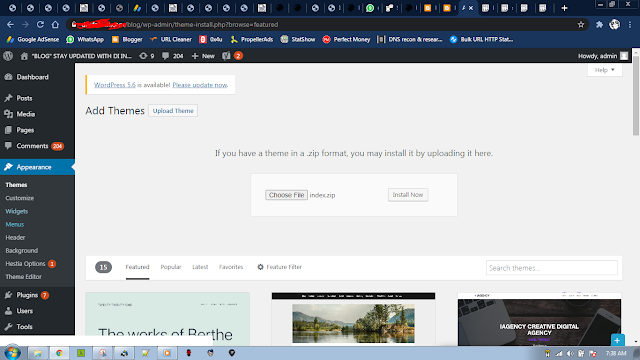Click the blue plus floating button

tap(618, 340)
